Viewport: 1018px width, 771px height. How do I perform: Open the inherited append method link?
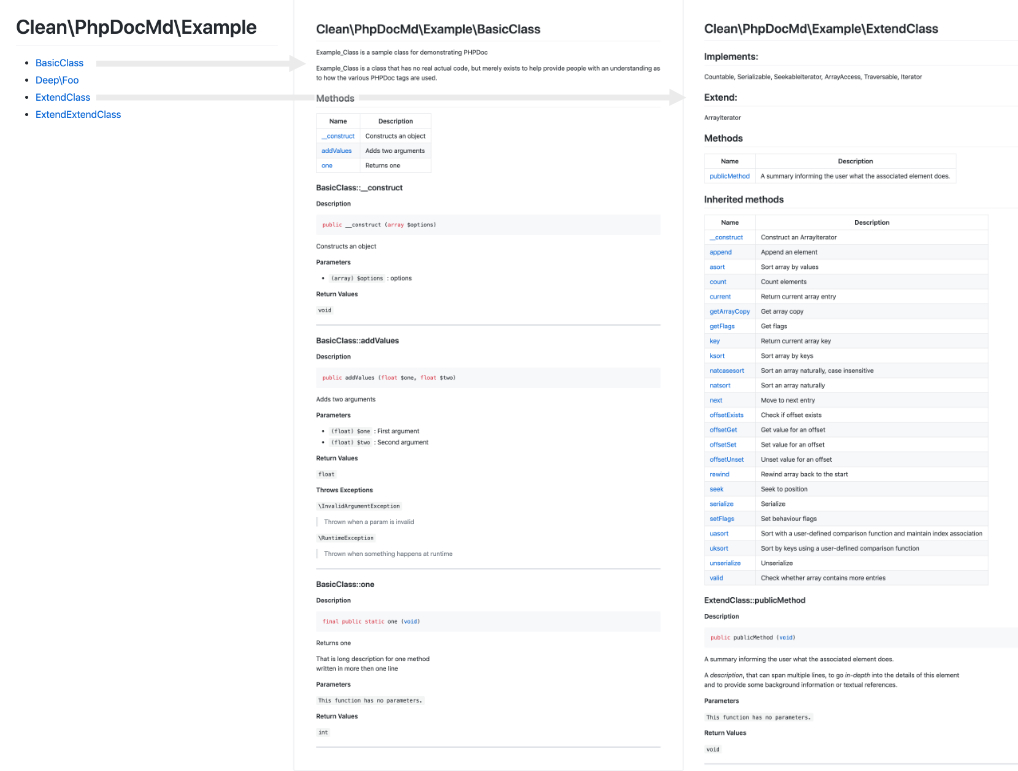[x=720, y=252]
